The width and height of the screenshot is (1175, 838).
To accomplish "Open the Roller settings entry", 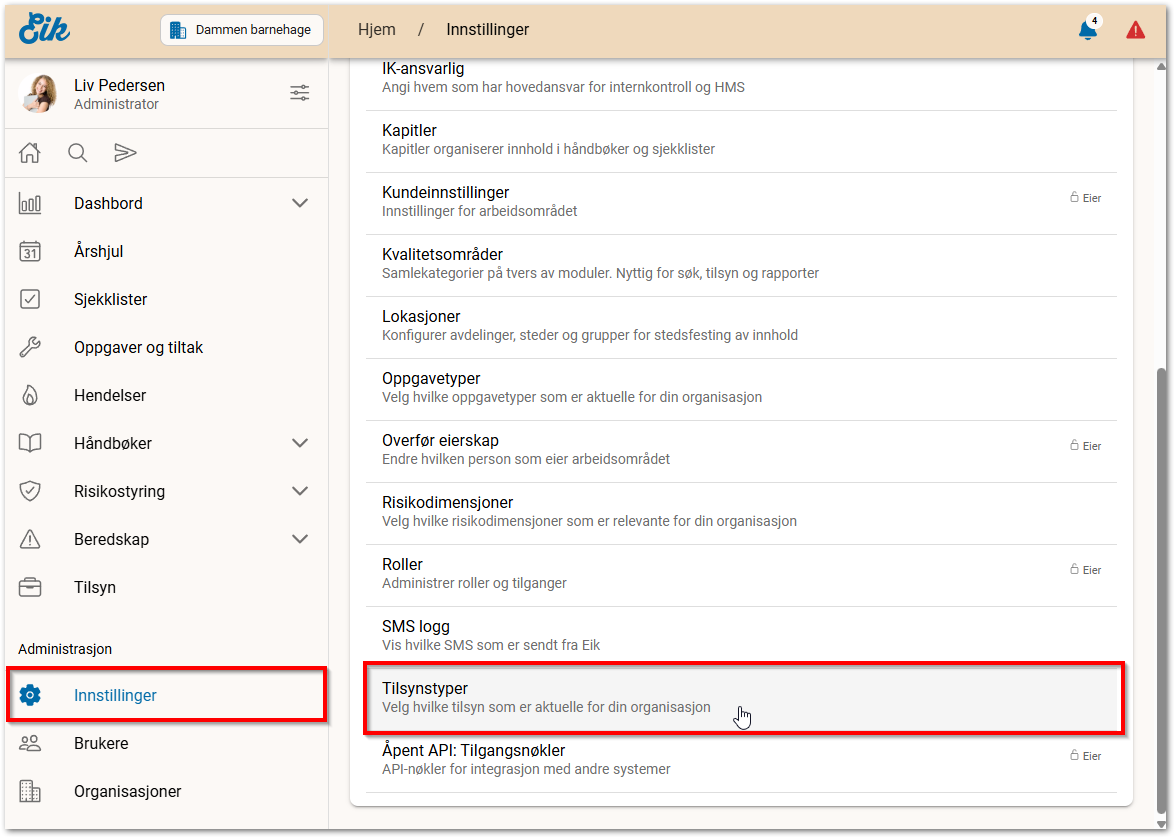I will pyautogui.click(x=740, y=573).
